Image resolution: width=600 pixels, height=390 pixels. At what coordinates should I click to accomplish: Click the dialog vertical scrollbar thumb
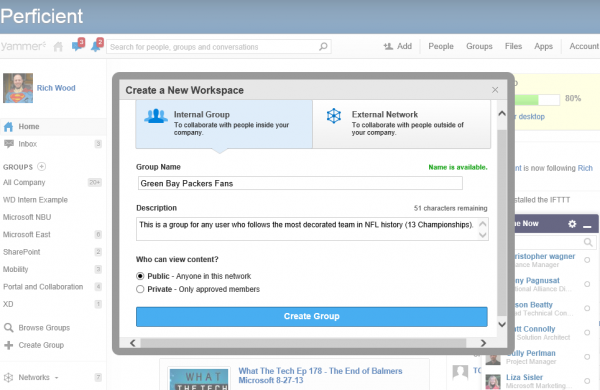coord(502,222)
